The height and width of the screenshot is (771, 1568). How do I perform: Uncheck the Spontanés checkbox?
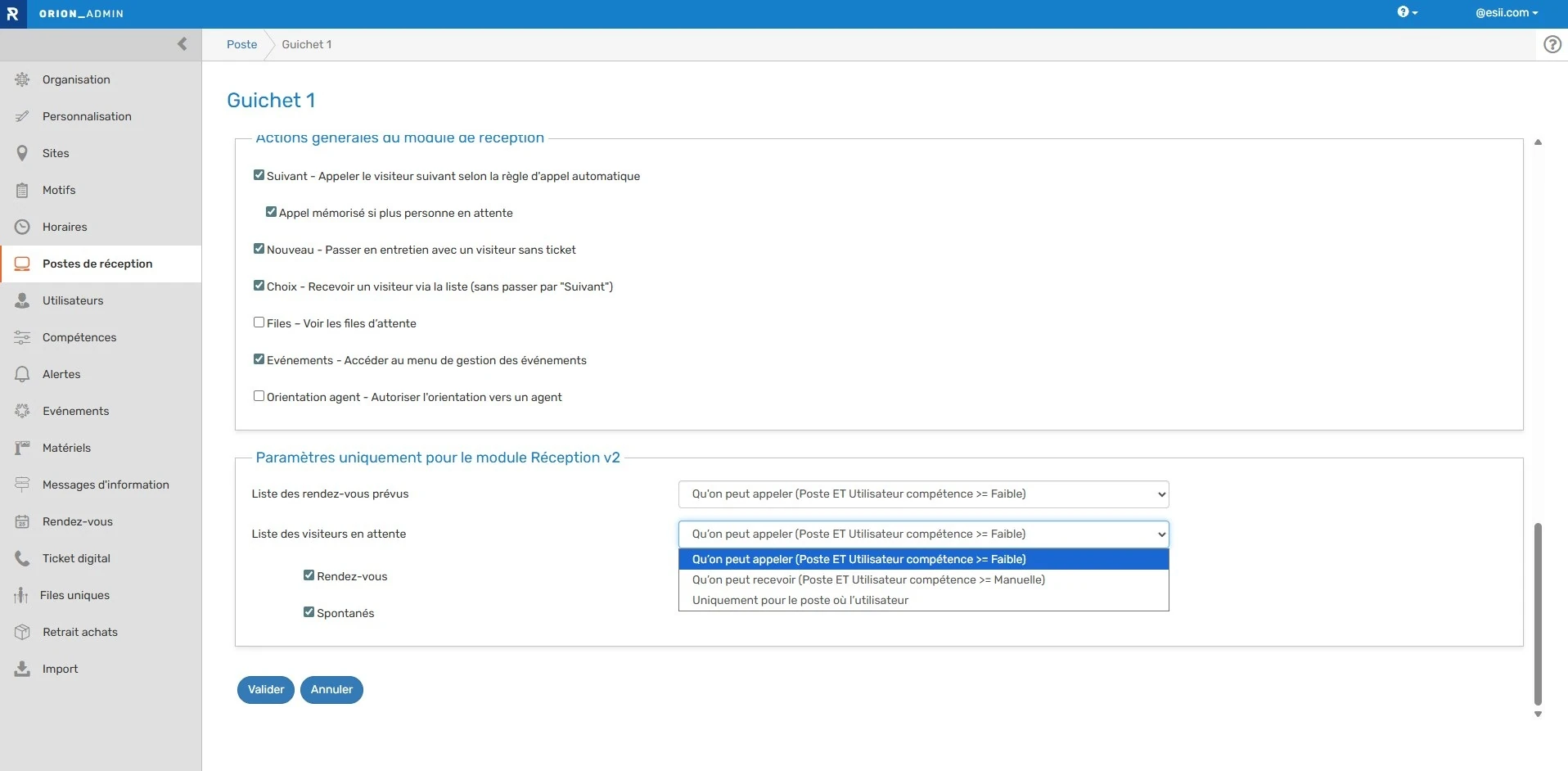pyautogui.click(x=309, y=612)
